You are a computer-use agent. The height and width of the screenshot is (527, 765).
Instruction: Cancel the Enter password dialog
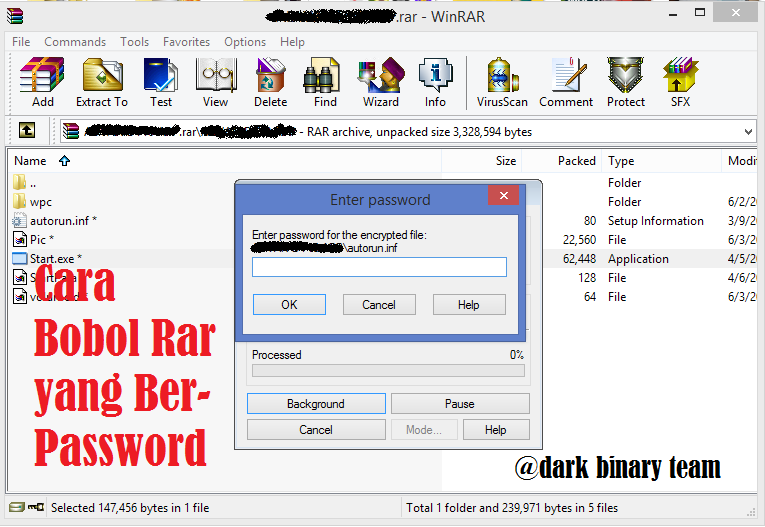pos(379,304)
